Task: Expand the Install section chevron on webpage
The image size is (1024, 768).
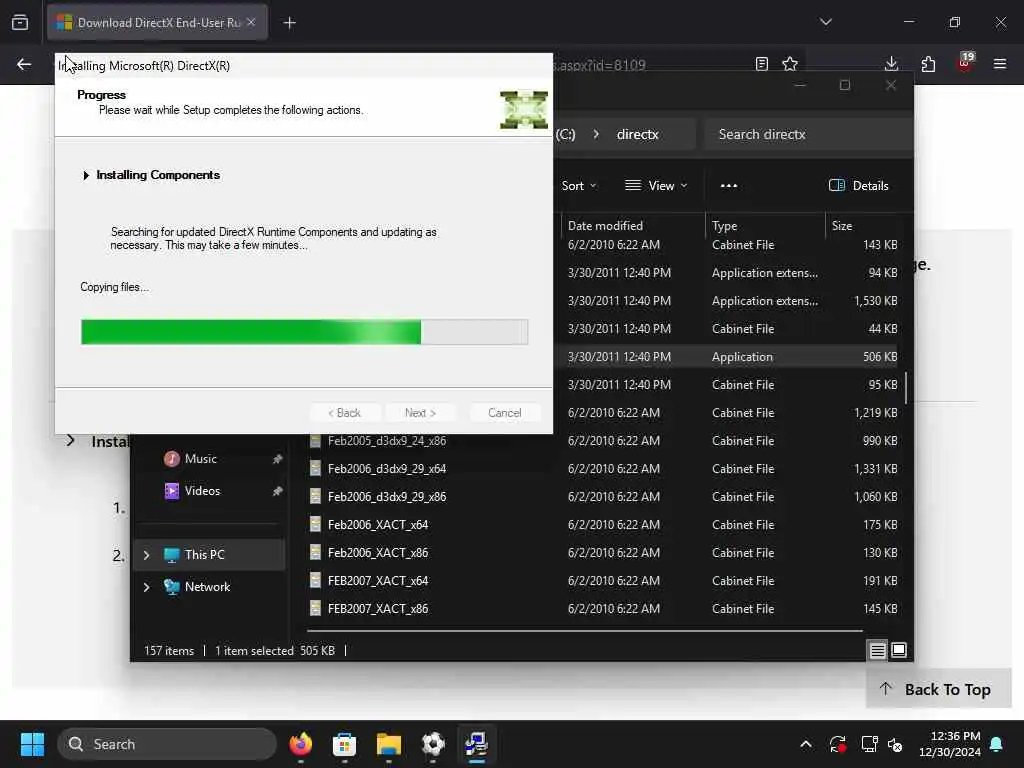Action: click(71, 441)
